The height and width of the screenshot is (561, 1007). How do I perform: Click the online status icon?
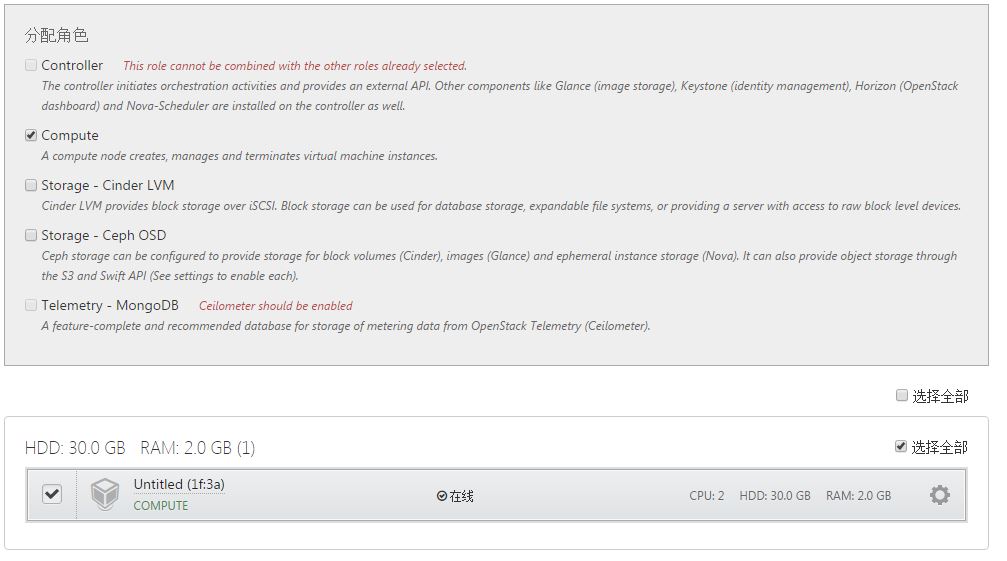tap(442, 496)
